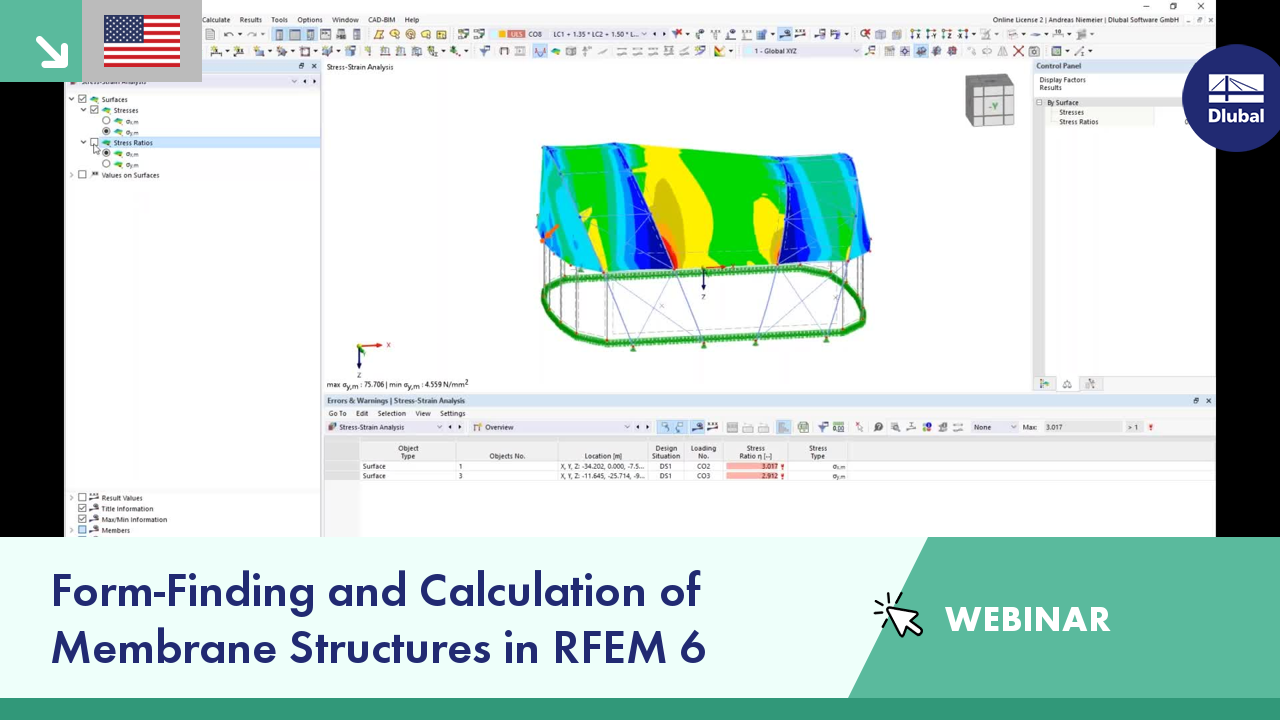Uncheck the Stresses checkbox in navigator
Image resolution: width=1280 pixels, height=720 pixels.
94,110
